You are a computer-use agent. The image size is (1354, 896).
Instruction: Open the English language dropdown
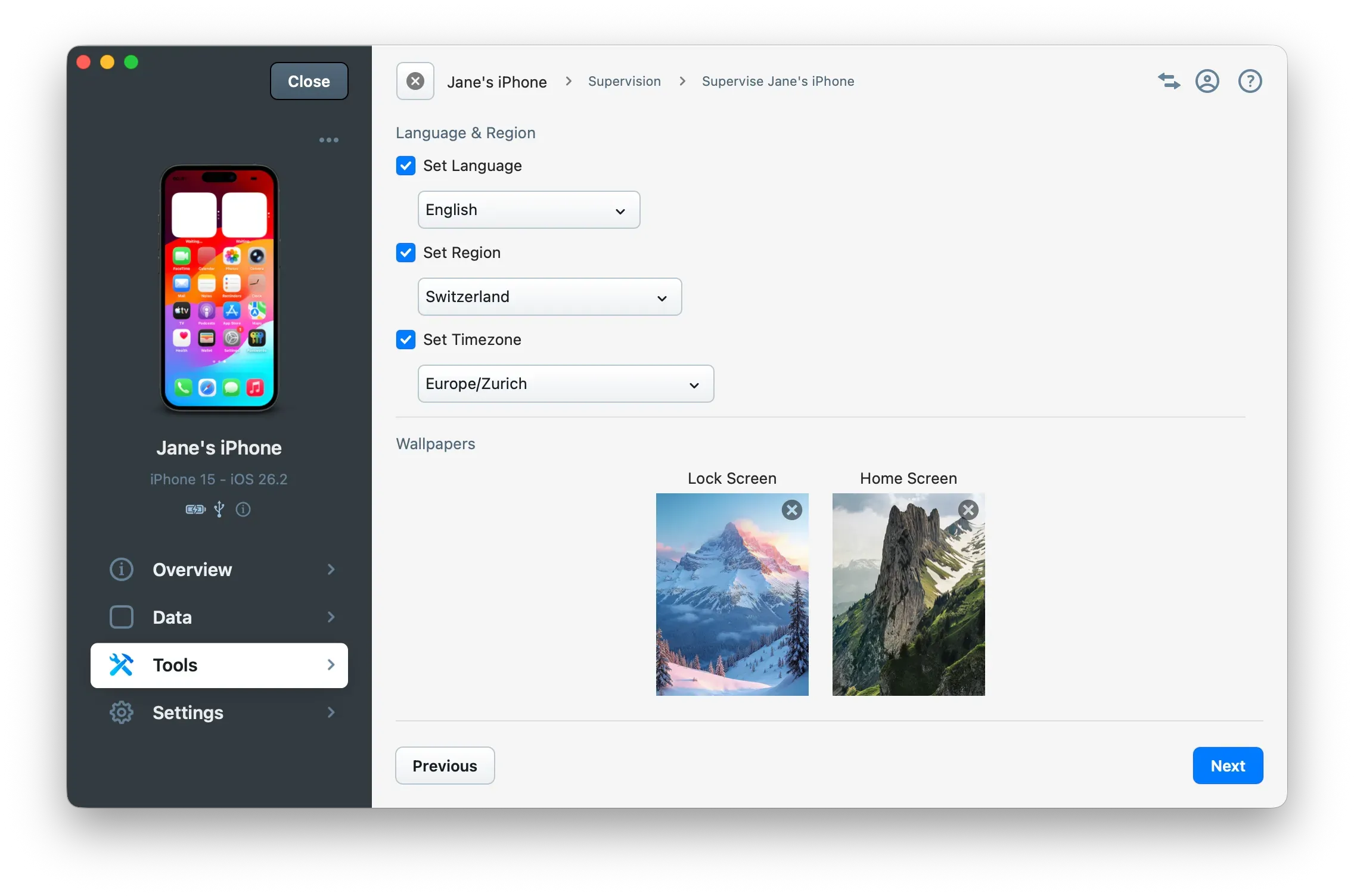(529, 210)
